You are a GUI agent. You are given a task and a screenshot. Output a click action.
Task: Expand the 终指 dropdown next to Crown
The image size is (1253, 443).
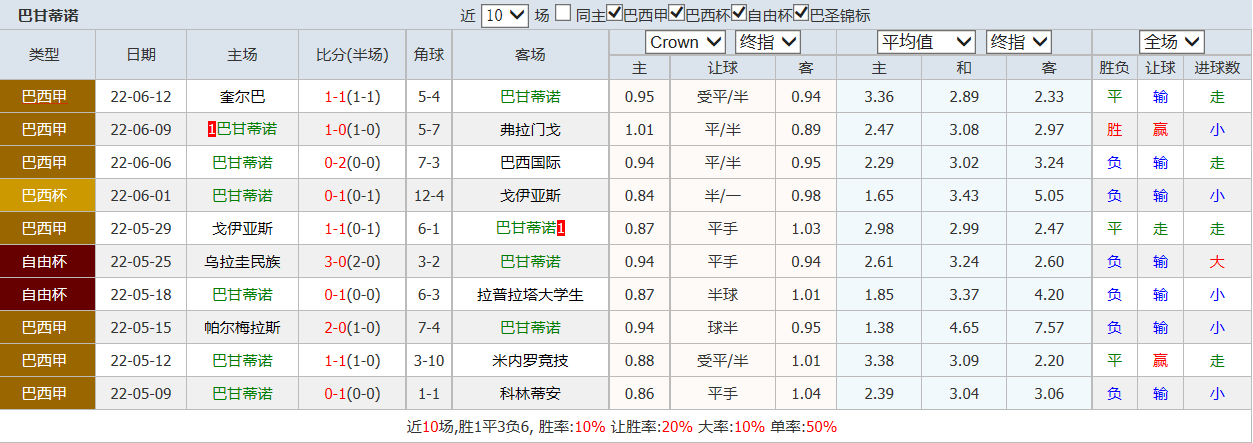(x=767, y=42)
